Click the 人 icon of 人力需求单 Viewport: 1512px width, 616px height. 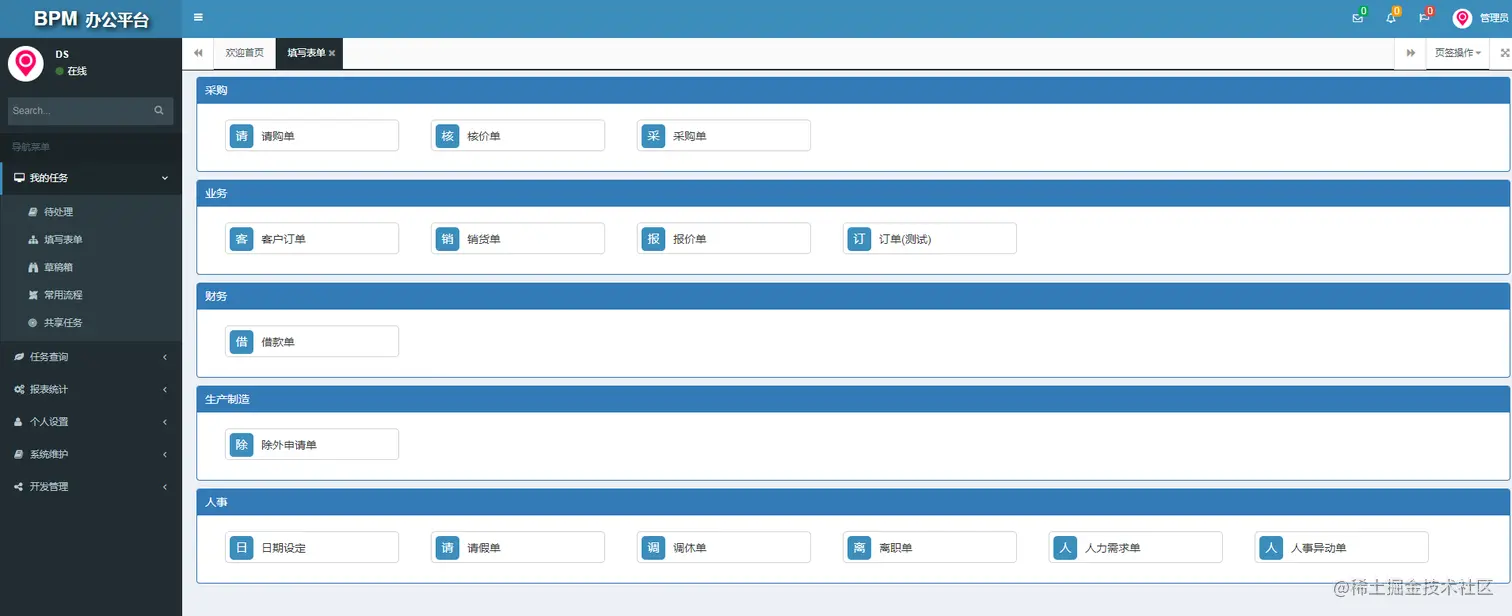(x=1065, y=548)
